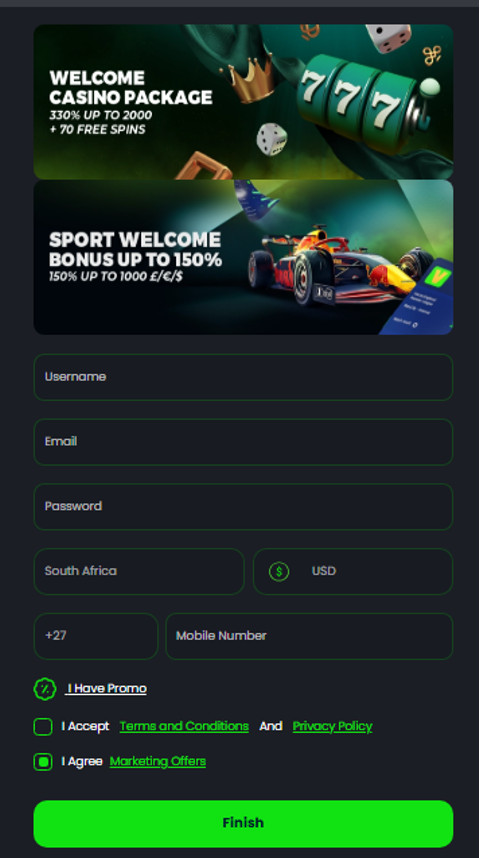
Task: Open the Privacy Policy link
Action: coord(332,726)
